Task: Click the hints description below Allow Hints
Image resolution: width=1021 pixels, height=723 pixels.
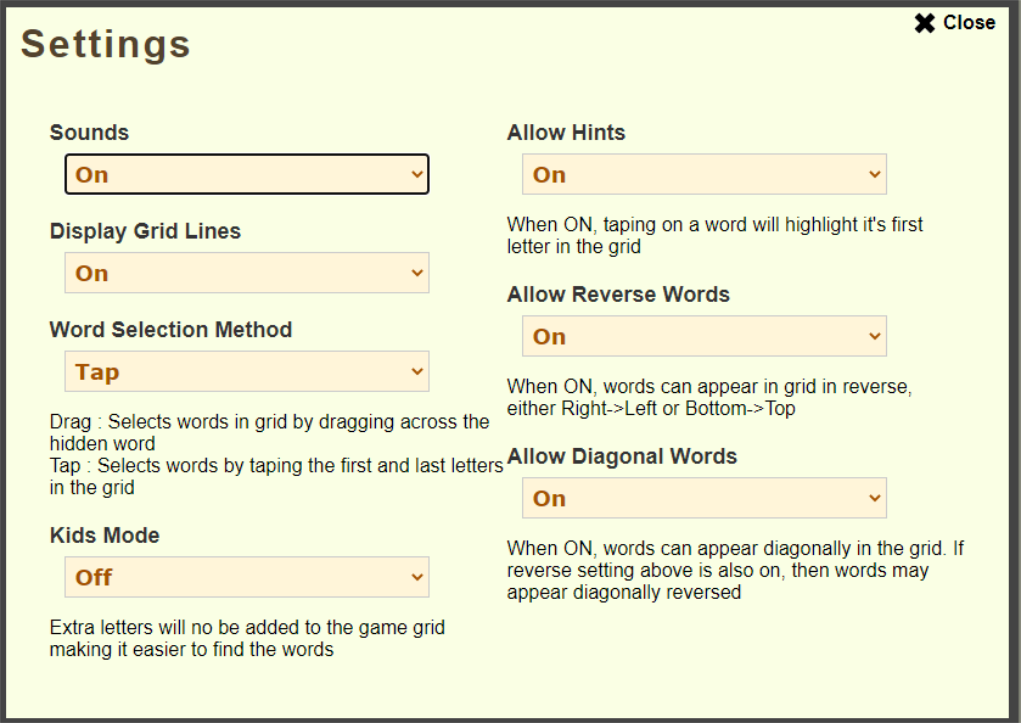Action: pos(714,235)
